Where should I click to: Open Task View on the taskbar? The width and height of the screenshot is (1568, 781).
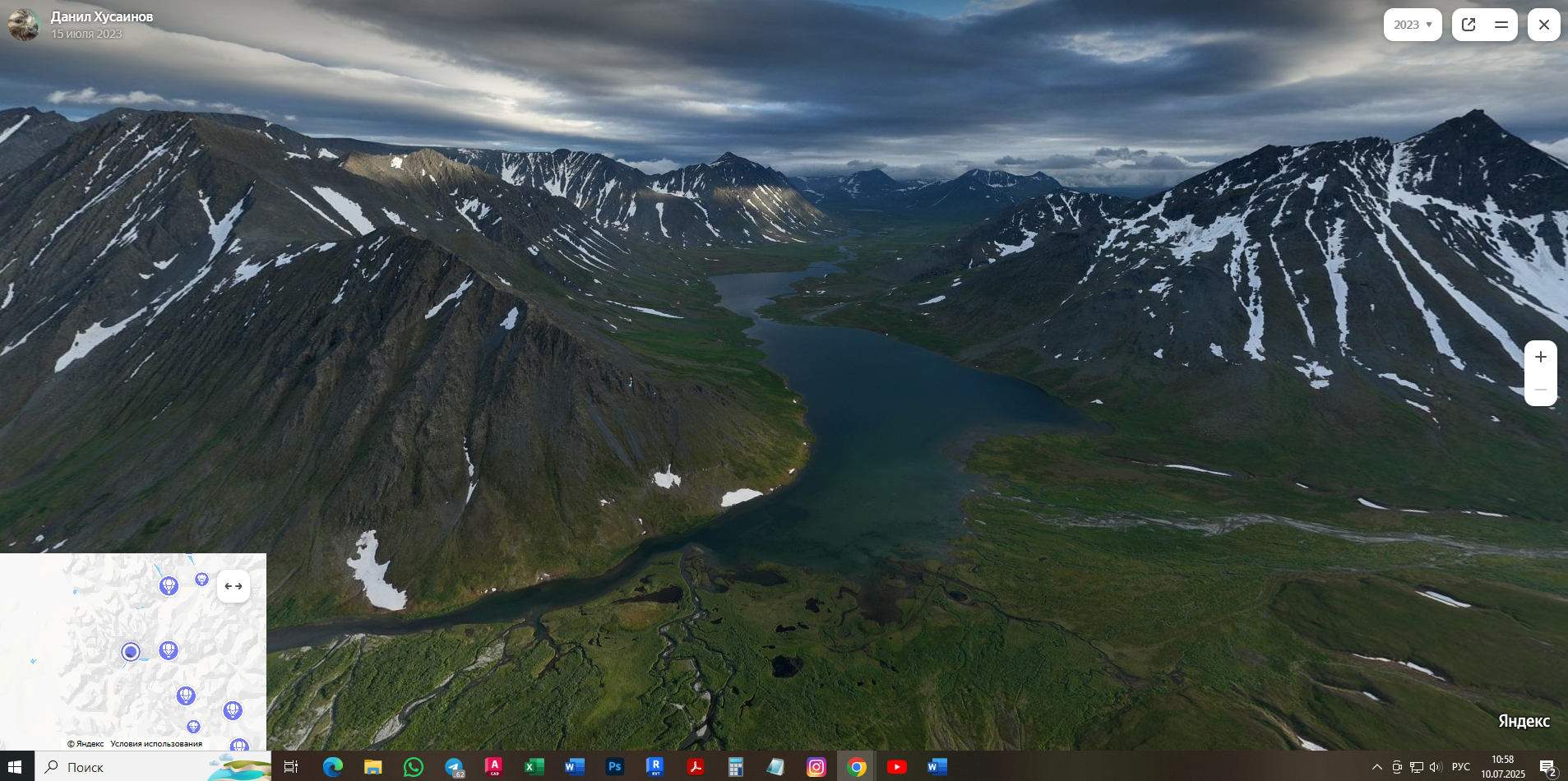[291, 767]
